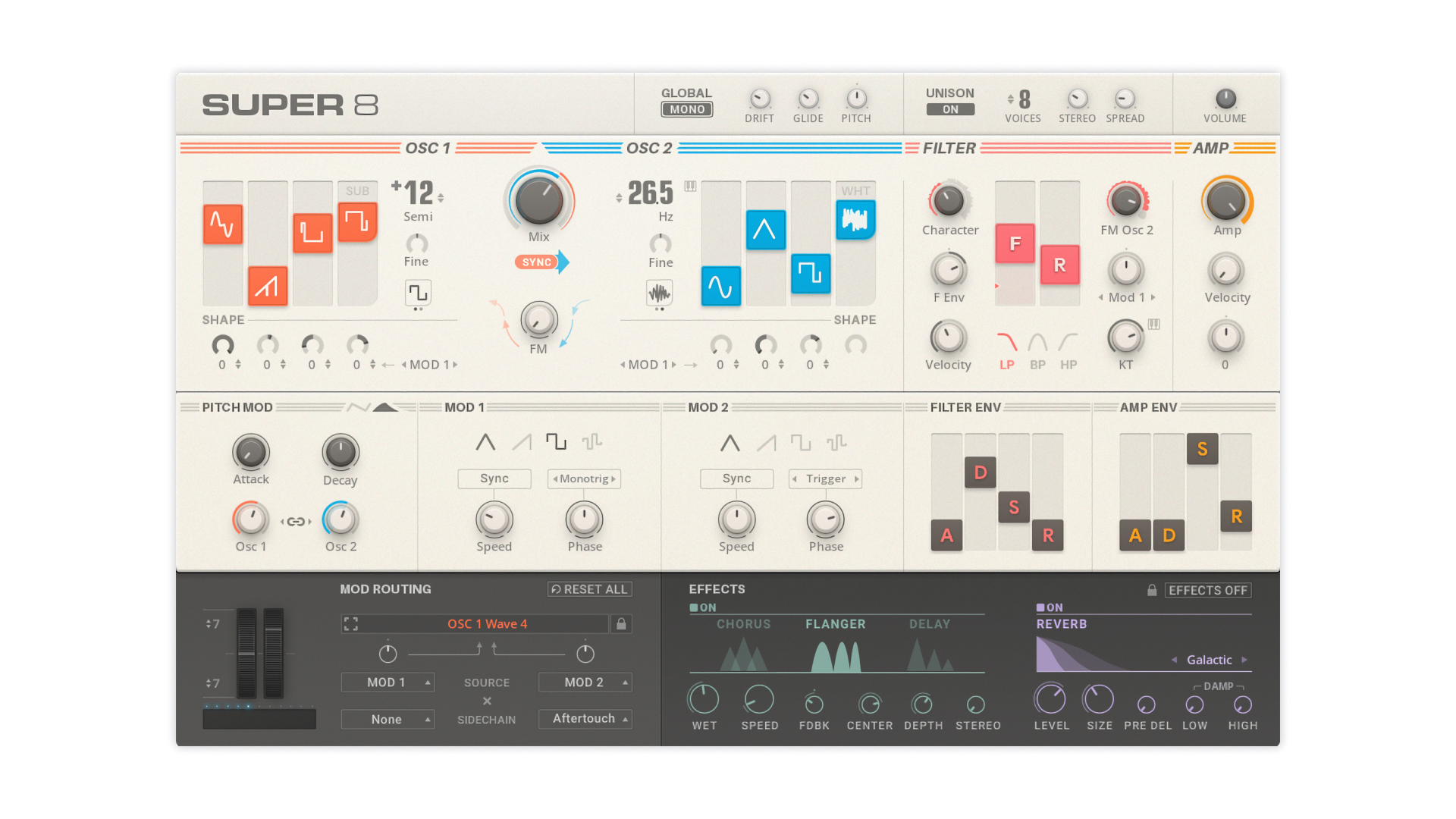Select the OSC 1 sine wave shape tile
Image resolution: width=1456 pixels, height=819 pixels.
[223, 224]
